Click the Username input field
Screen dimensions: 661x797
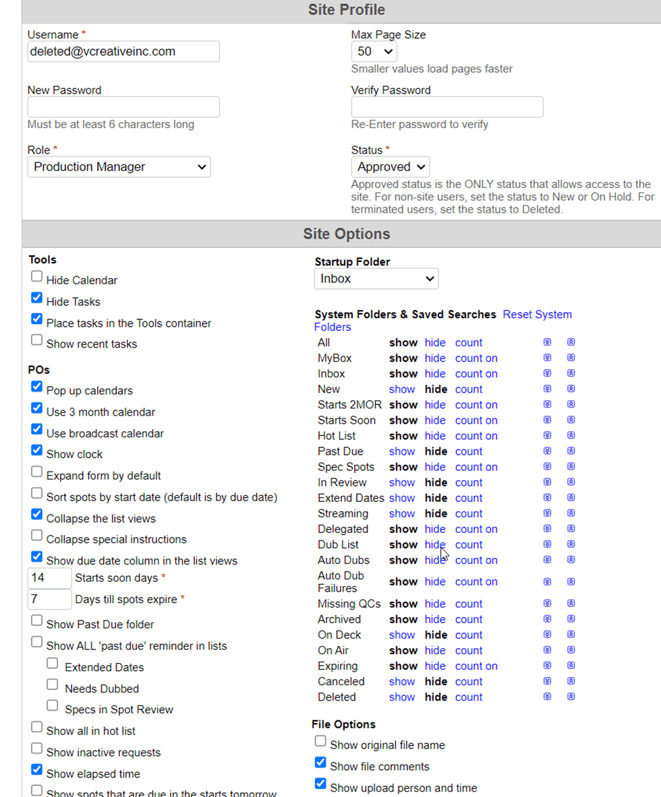pyautogui.click(x=124, y=51)
